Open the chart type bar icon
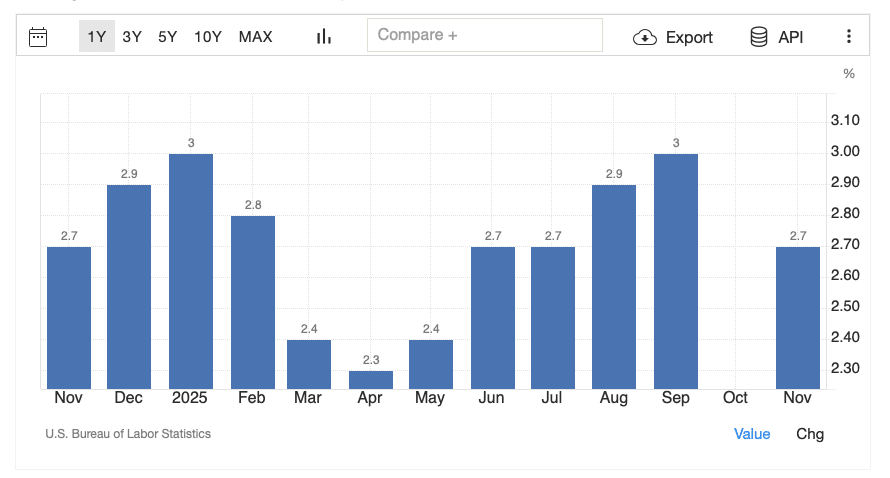Screen dimensions: 890x478 (323, 37)
